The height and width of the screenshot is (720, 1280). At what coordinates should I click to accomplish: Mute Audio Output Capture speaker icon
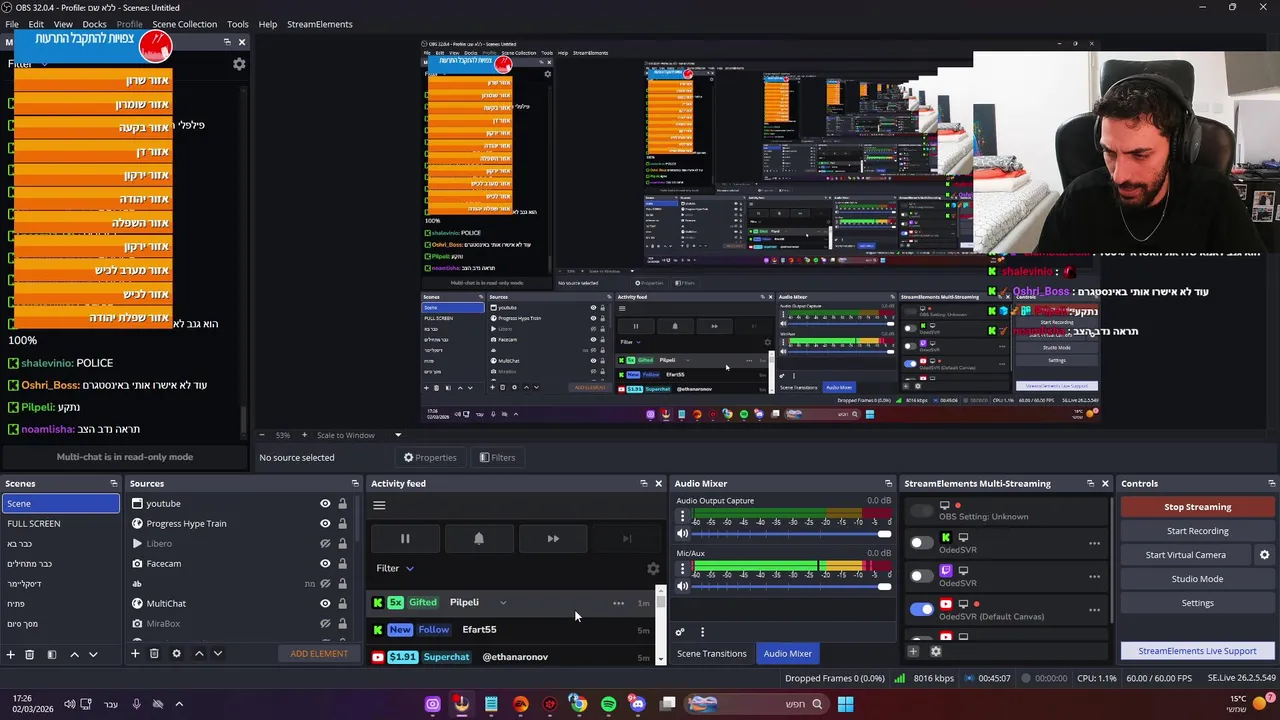[x=683, y=533]
